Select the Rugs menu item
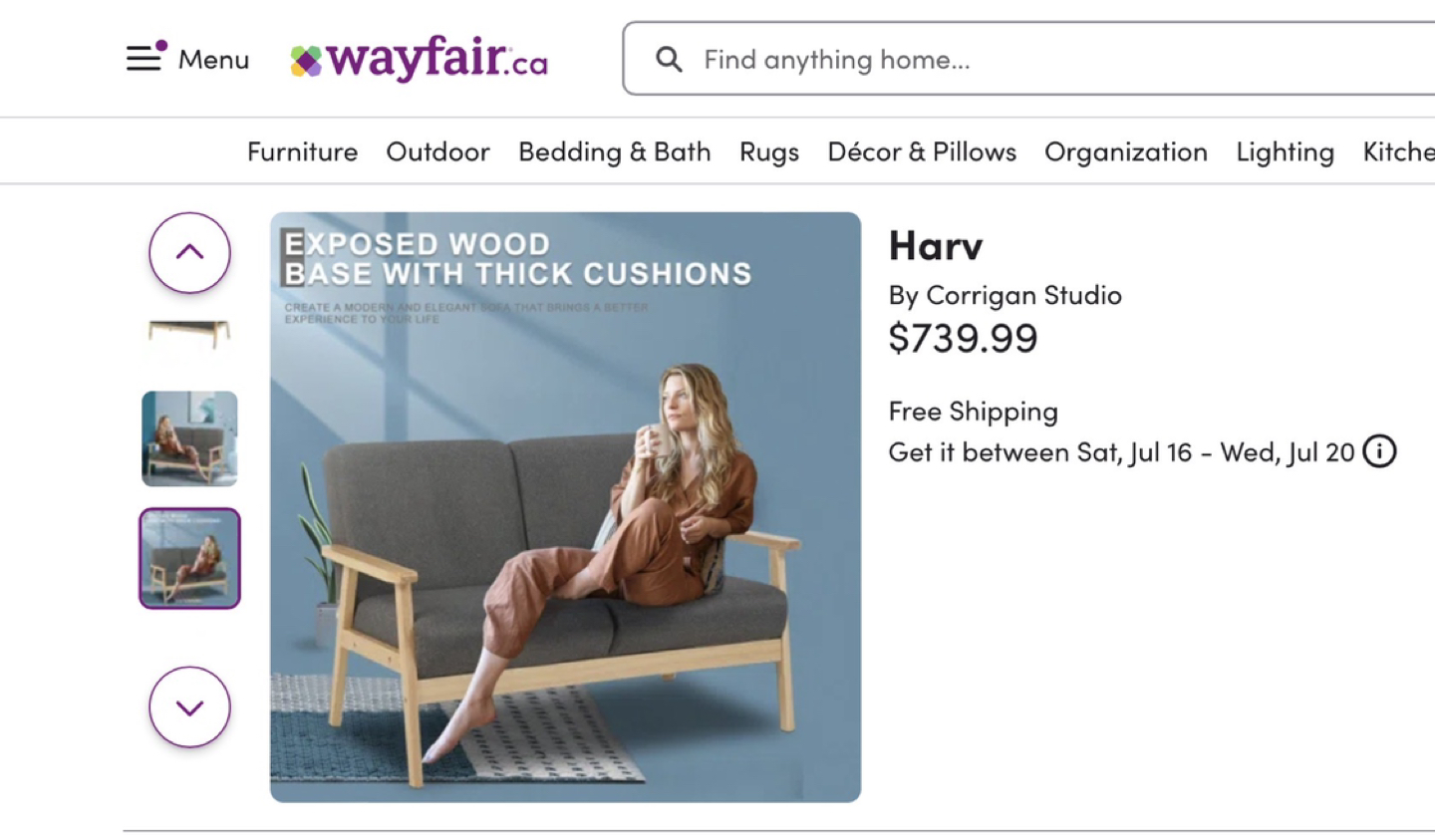 tap(769, 151)
